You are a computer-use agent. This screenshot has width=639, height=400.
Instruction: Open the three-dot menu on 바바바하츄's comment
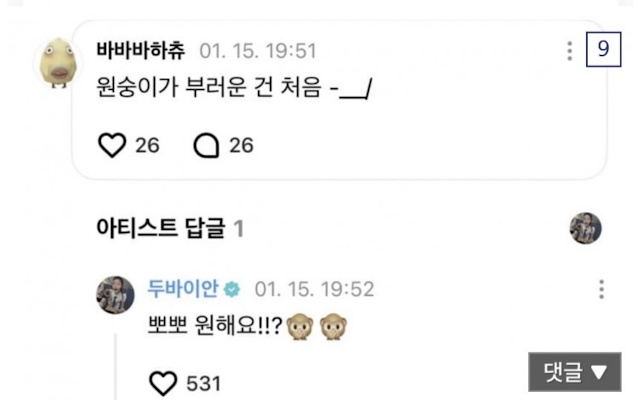click(x=569, y=51)
